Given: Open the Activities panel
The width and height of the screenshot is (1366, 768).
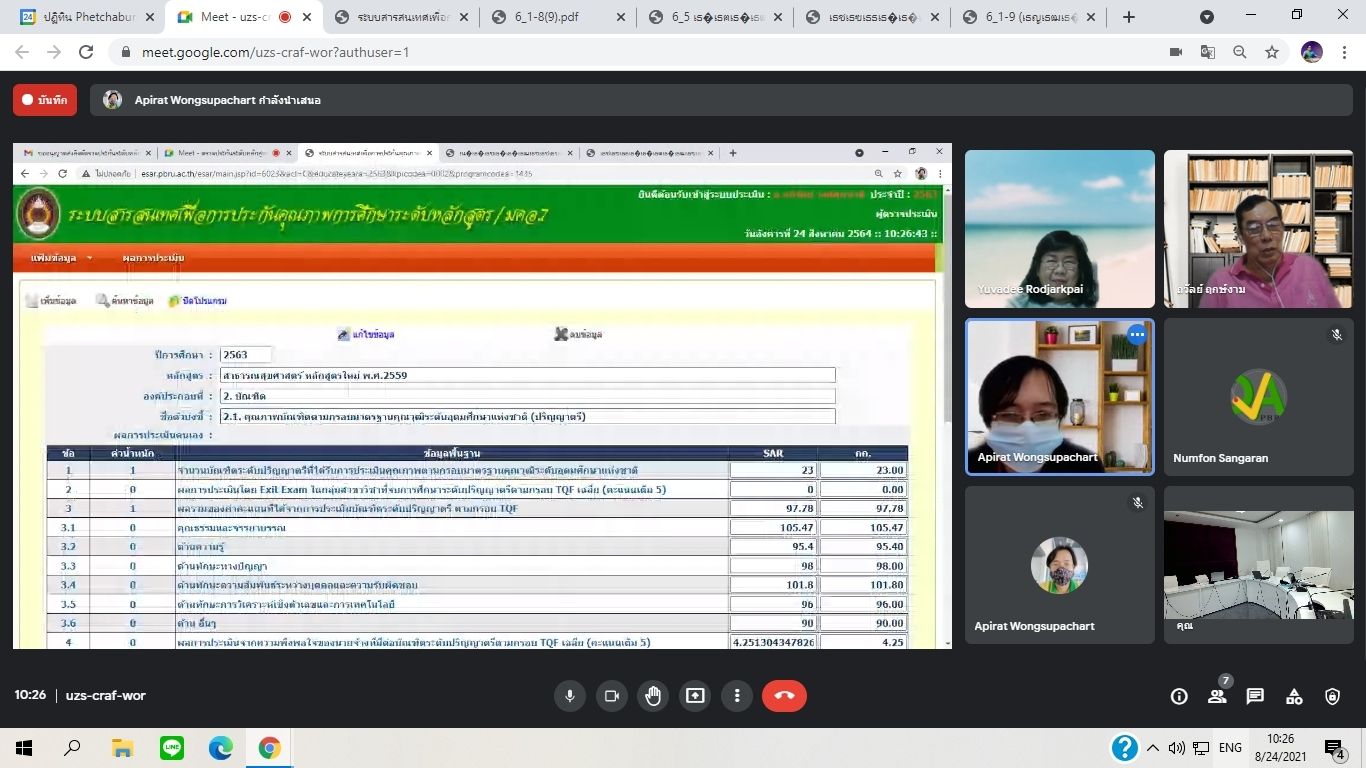Looking at the screenshot, I should pos(1294,697).
